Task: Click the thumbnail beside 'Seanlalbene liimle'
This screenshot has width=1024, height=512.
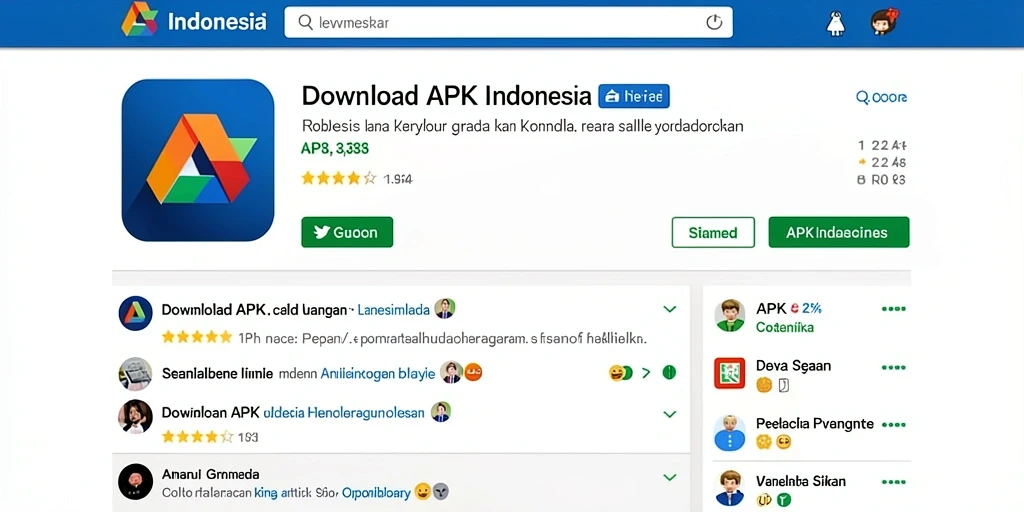Action: pos(136,374)
